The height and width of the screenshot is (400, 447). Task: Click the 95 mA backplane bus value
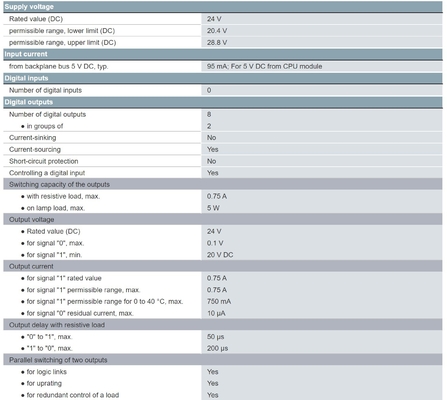264,66
